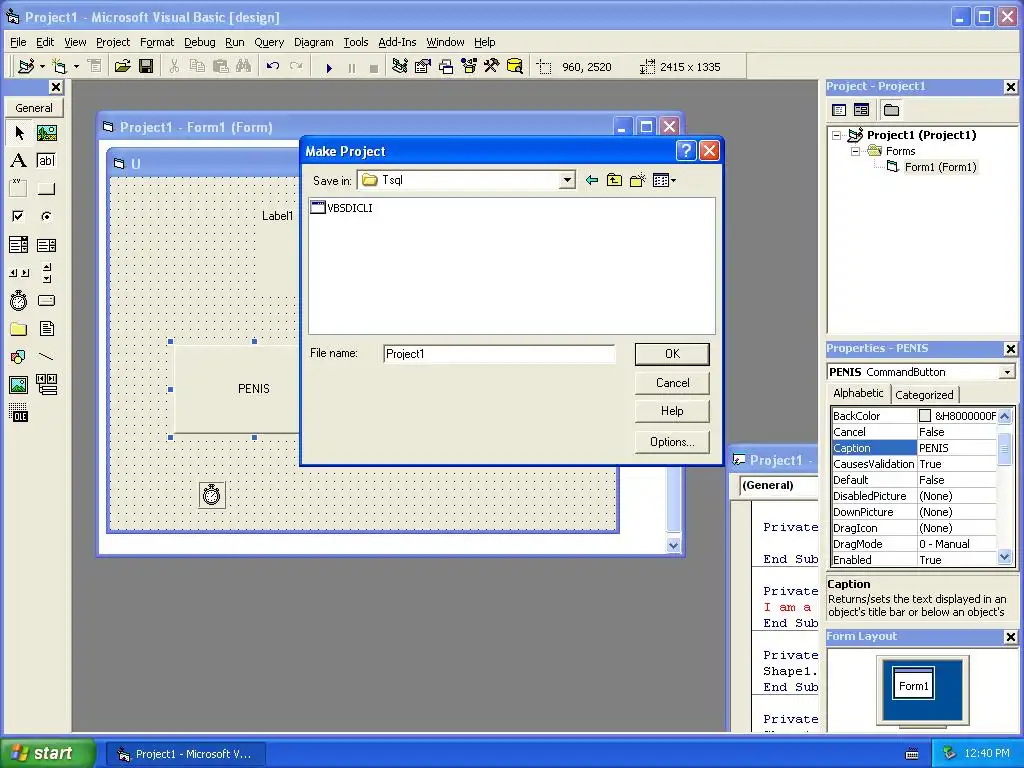Open the Save in folder dropdown
The height and width of the screenshot is (768, 1024).
pyautogui.click(x=567, y=180)
